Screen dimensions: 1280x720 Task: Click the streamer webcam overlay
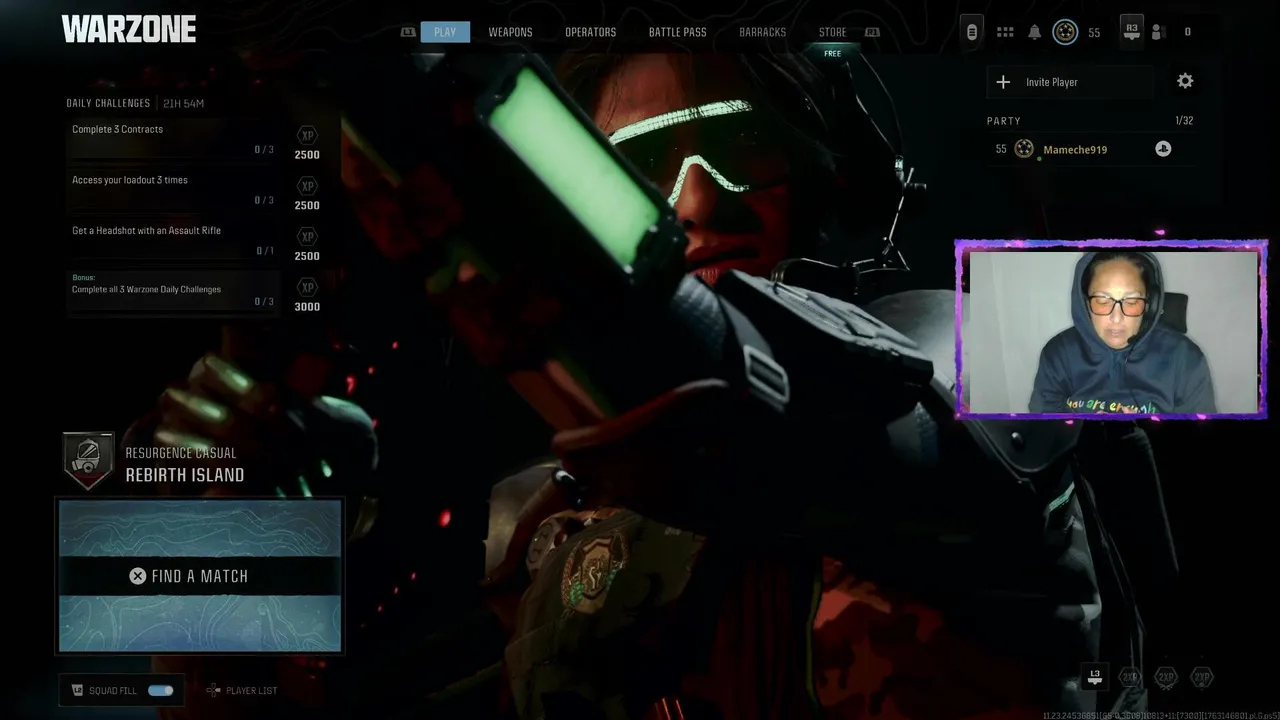coord(1112,329)
